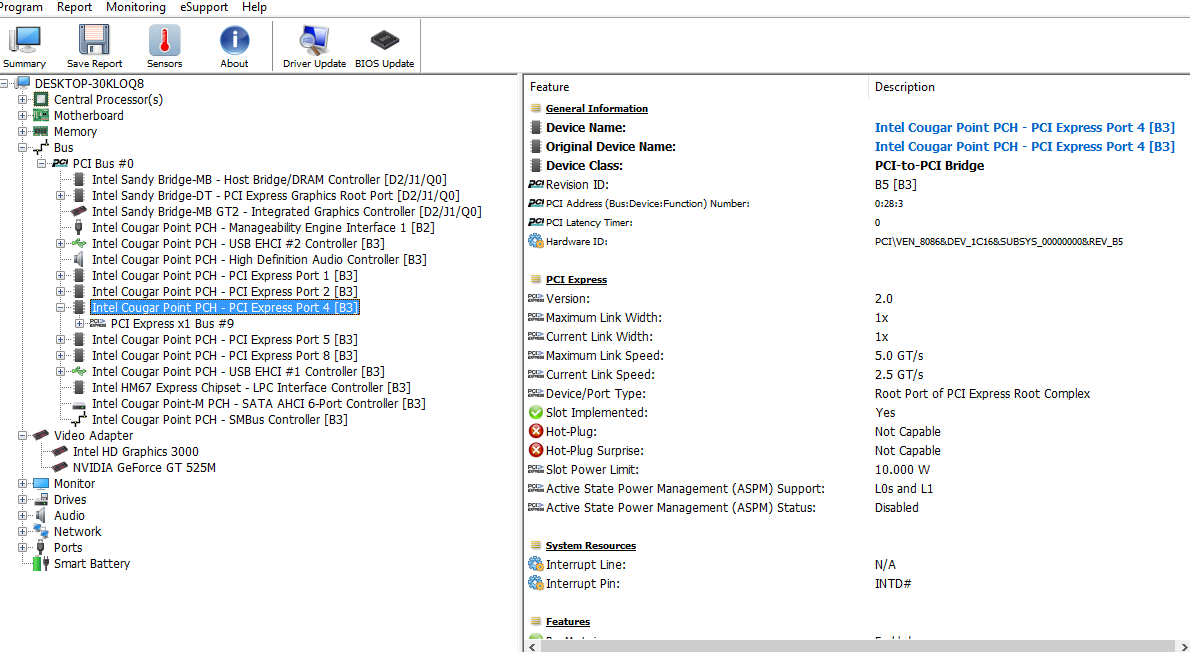Click the Ports plug icon
Screen dimensions: 1190x652
[x=41, y=547]
